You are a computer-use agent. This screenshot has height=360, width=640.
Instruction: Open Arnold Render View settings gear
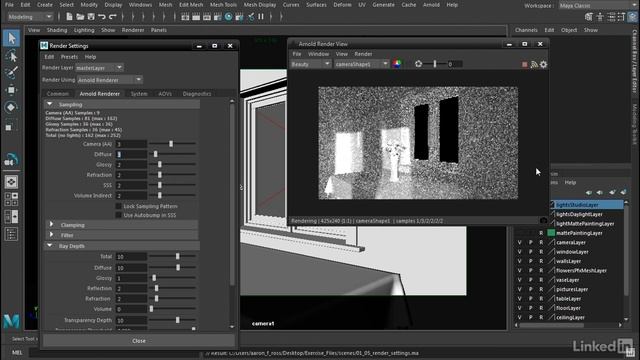[543, 64]
